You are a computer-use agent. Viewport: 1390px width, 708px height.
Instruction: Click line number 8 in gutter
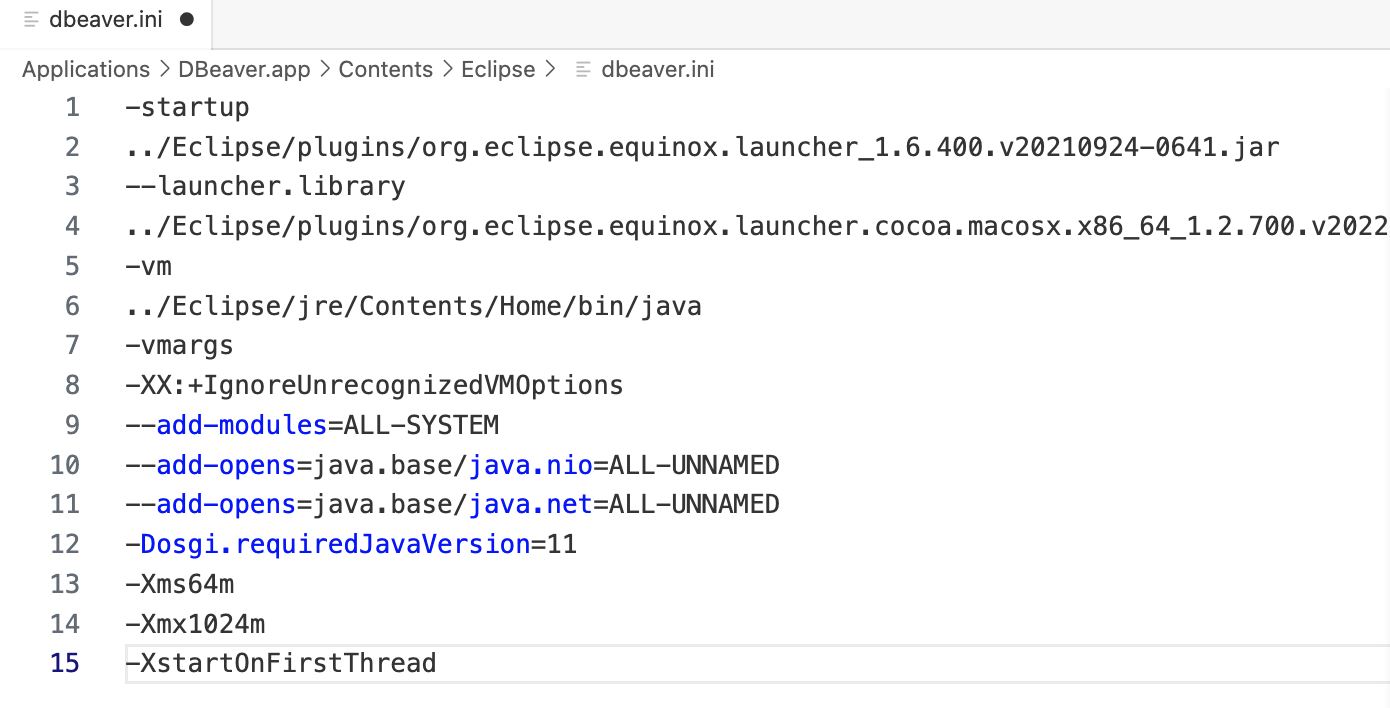(72, 385)
